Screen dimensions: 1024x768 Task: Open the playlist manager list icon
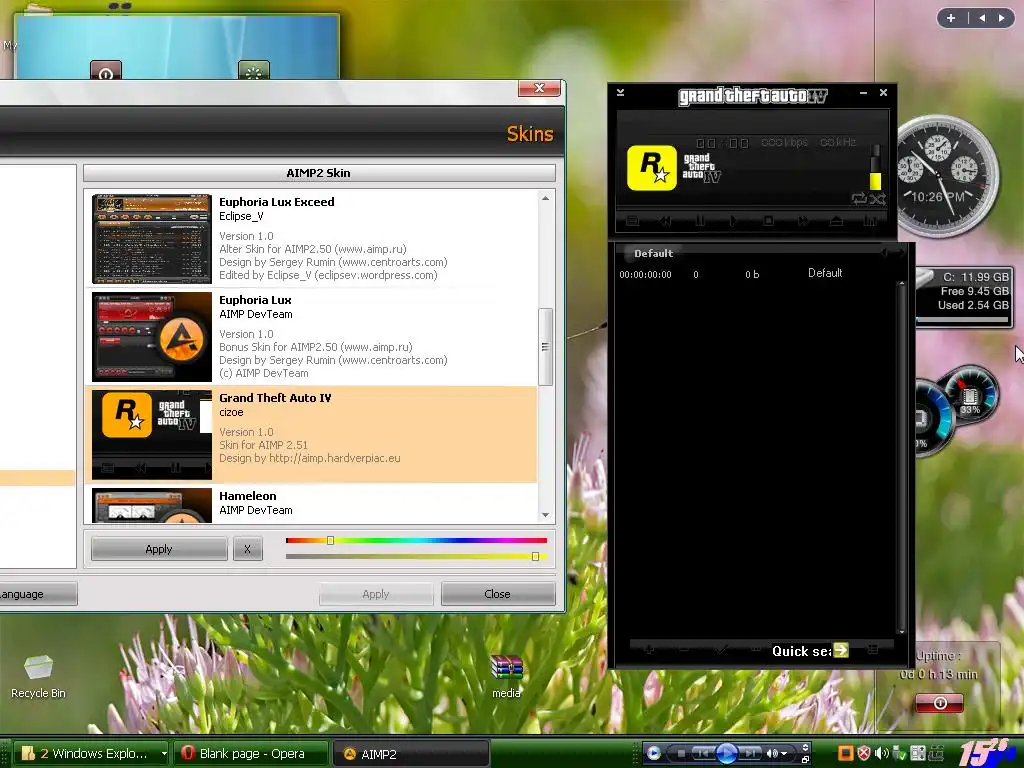pos(872,650)
